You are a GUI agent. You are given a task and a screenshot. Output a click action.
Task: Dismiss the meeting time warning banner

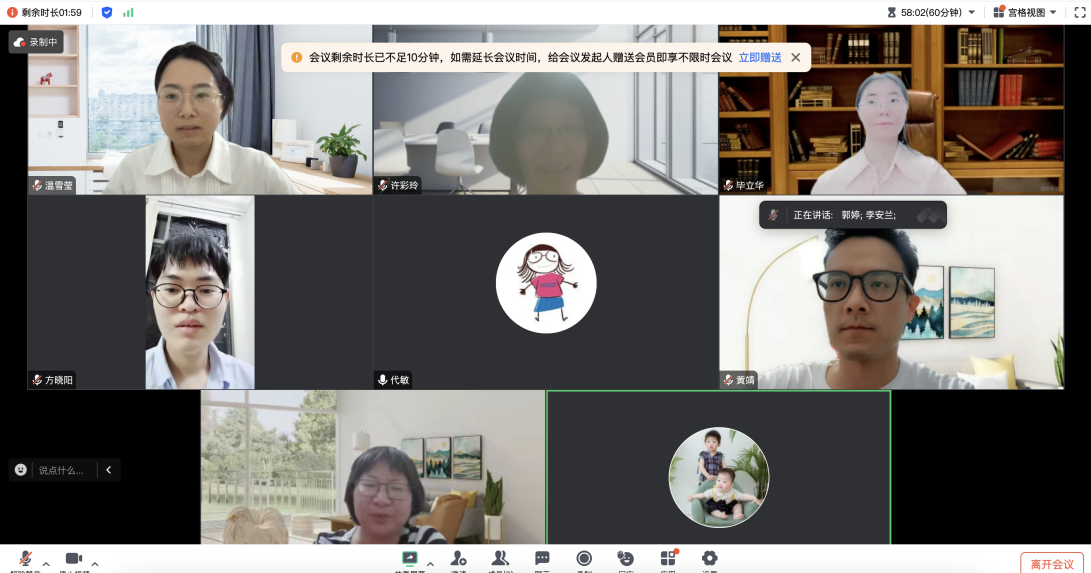tap(796, 58)
